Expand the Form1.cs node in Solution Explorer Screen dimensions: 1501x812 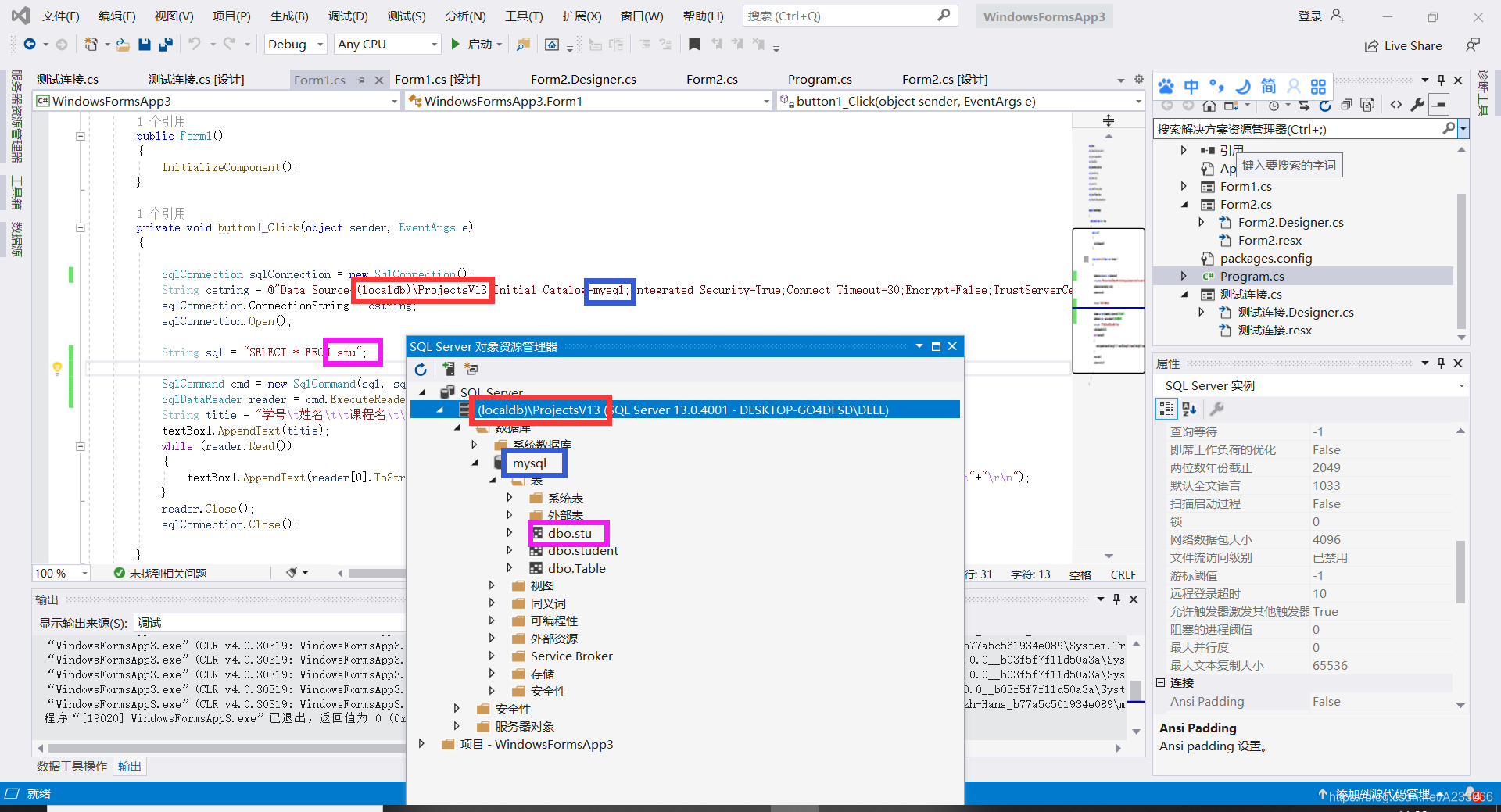tap(1184, 186)
